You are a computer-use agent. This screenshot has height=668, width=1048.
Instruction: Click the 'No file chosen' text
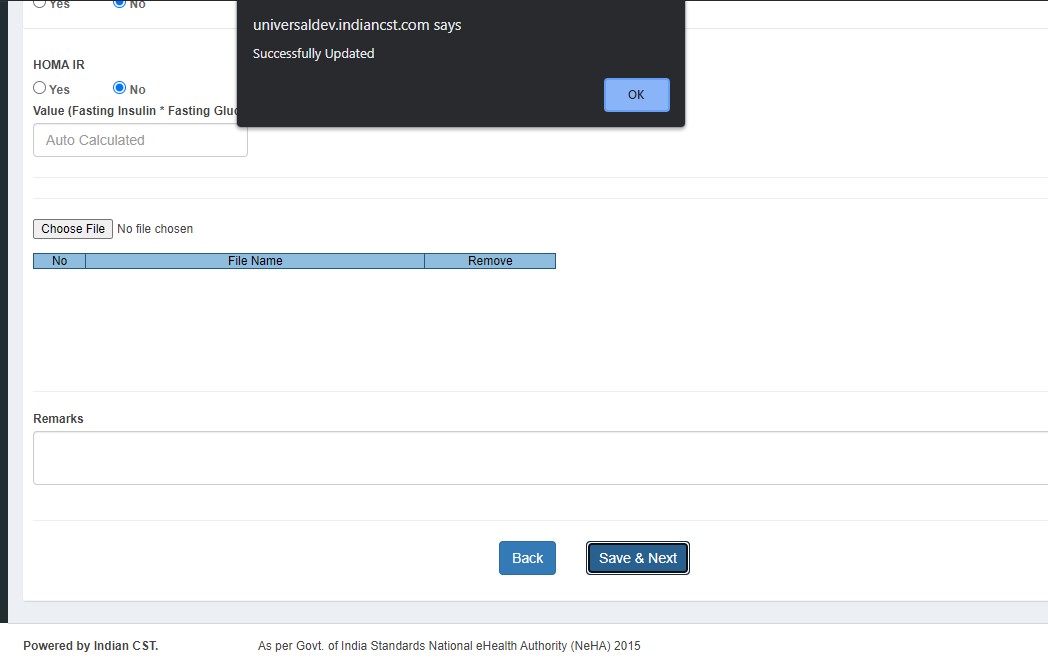point(155,229)
